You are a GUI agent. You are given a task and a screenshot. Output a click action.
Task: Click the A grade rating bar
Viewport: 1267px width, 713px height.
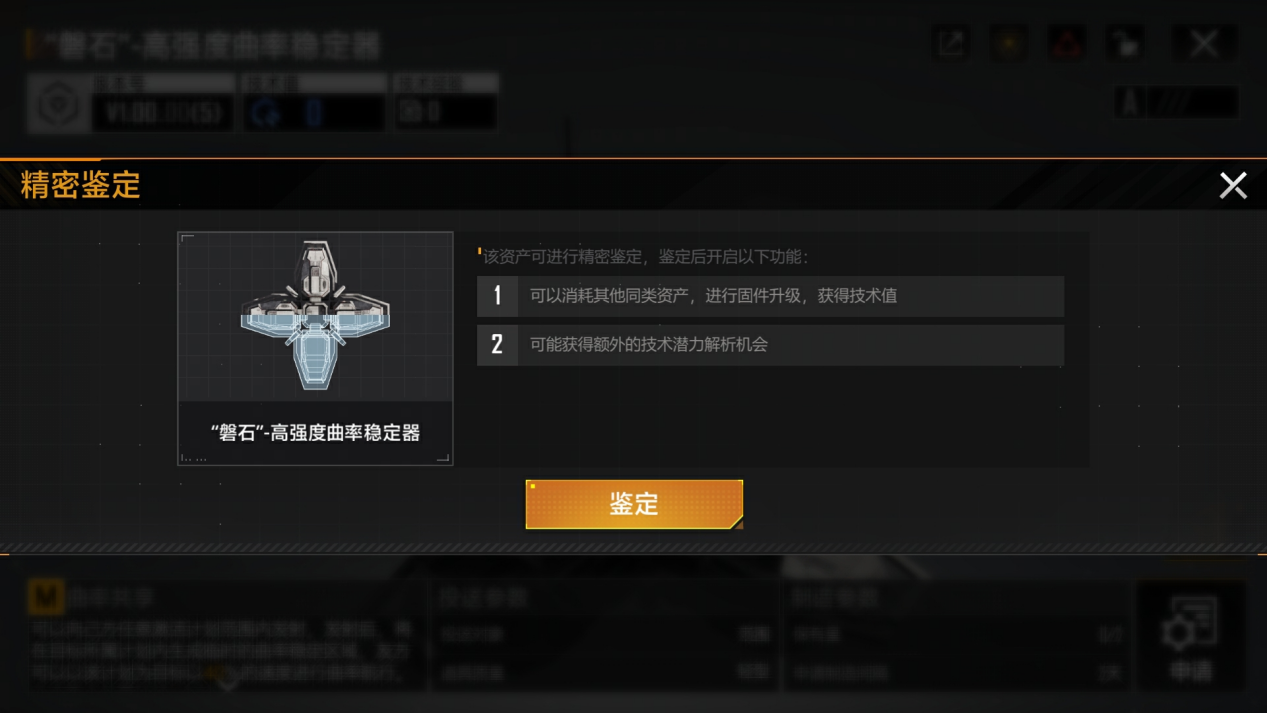[x=1176, y=102]
